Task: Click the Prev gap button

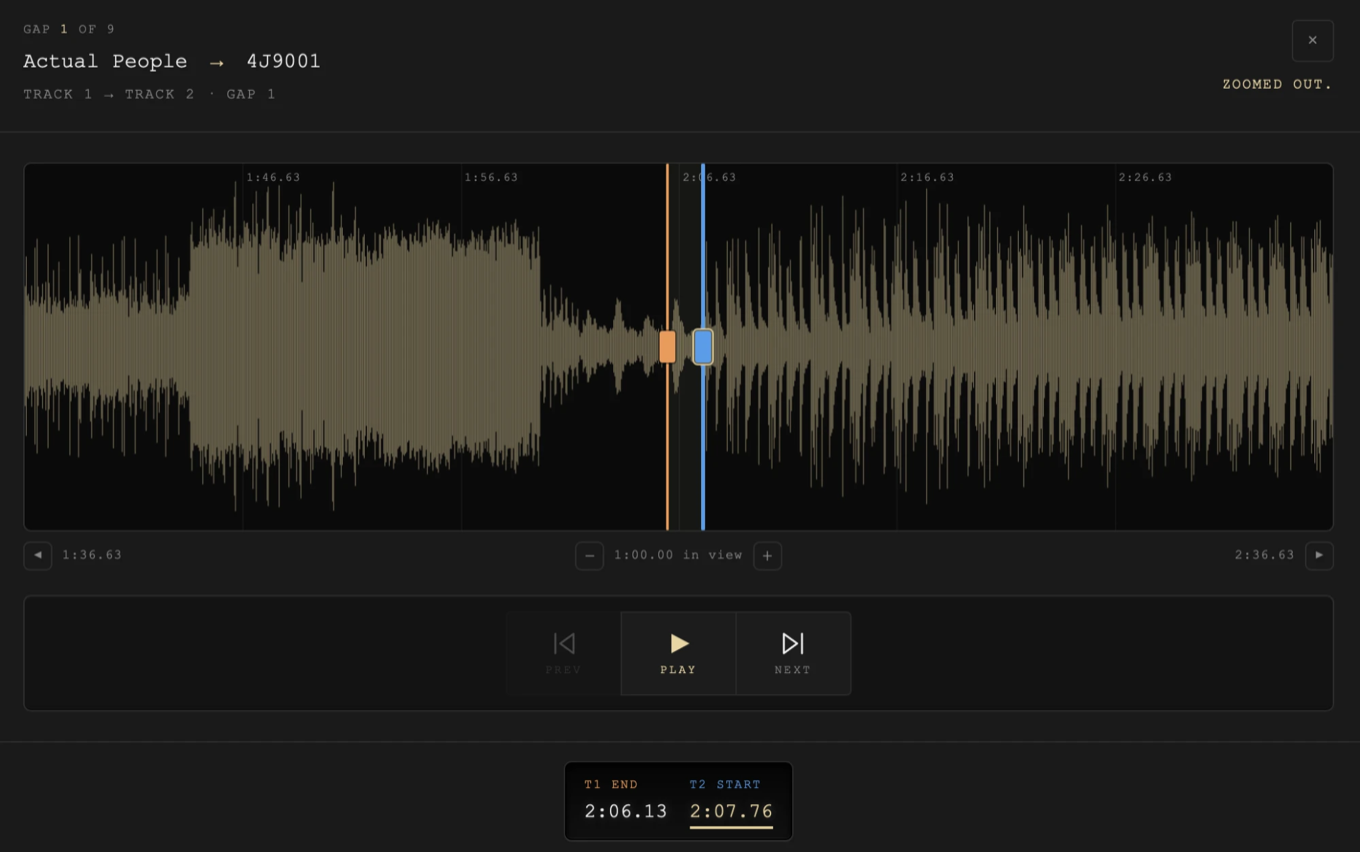Action: 564,653
